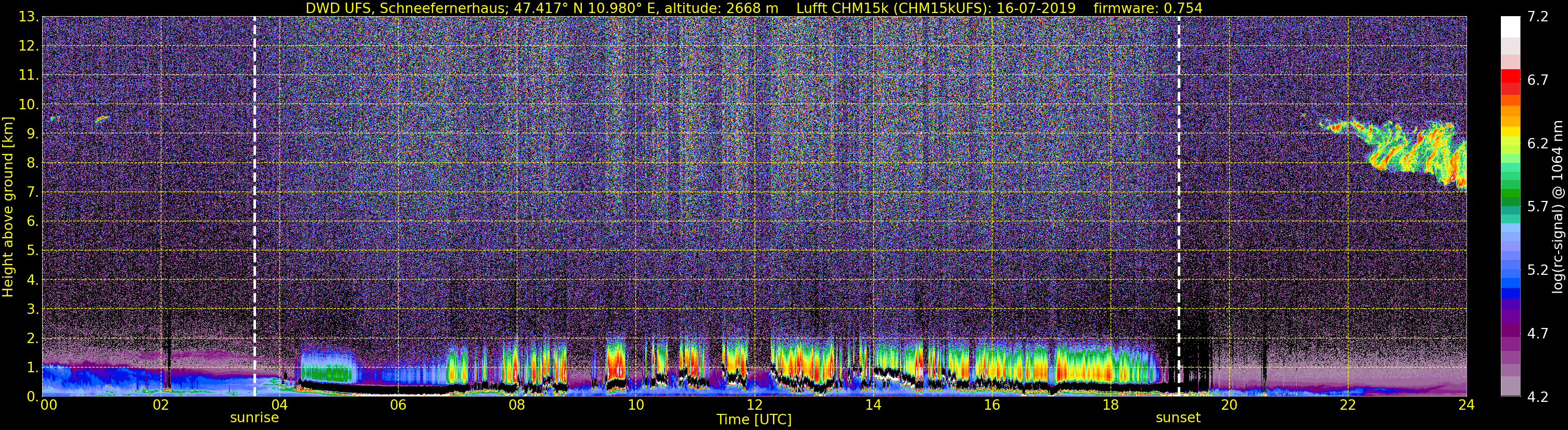1568x430 pixels.
Task: Click the '04' time axis tick label
Action: coord(279,405)
